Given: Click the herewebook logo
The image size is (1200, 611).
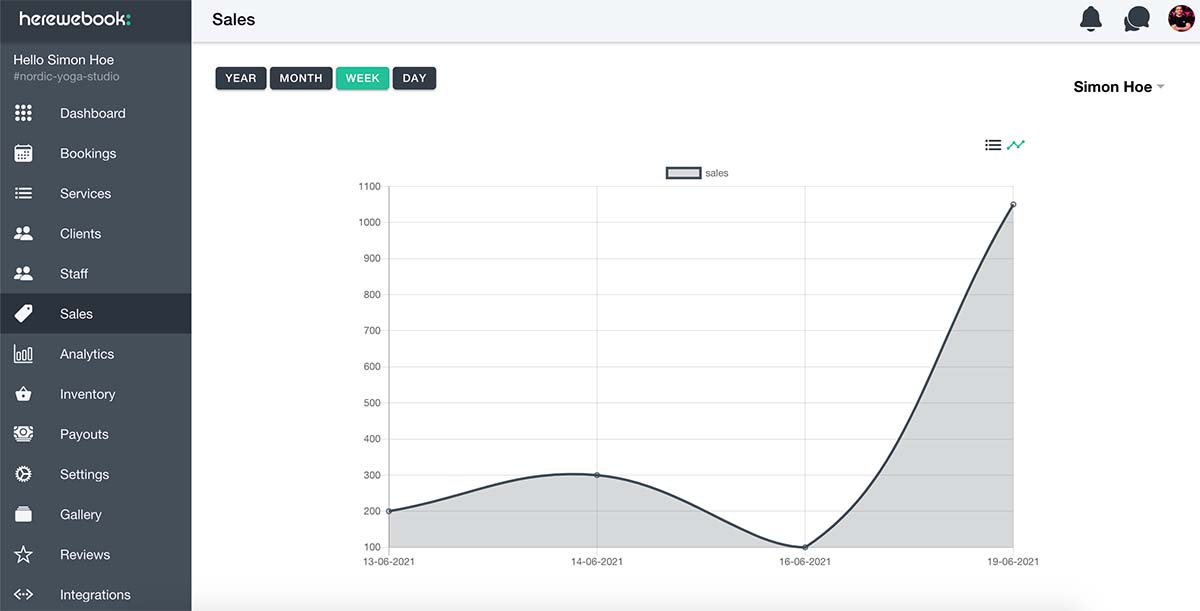Looking at the screenshot, I should (x=75, y=19).
